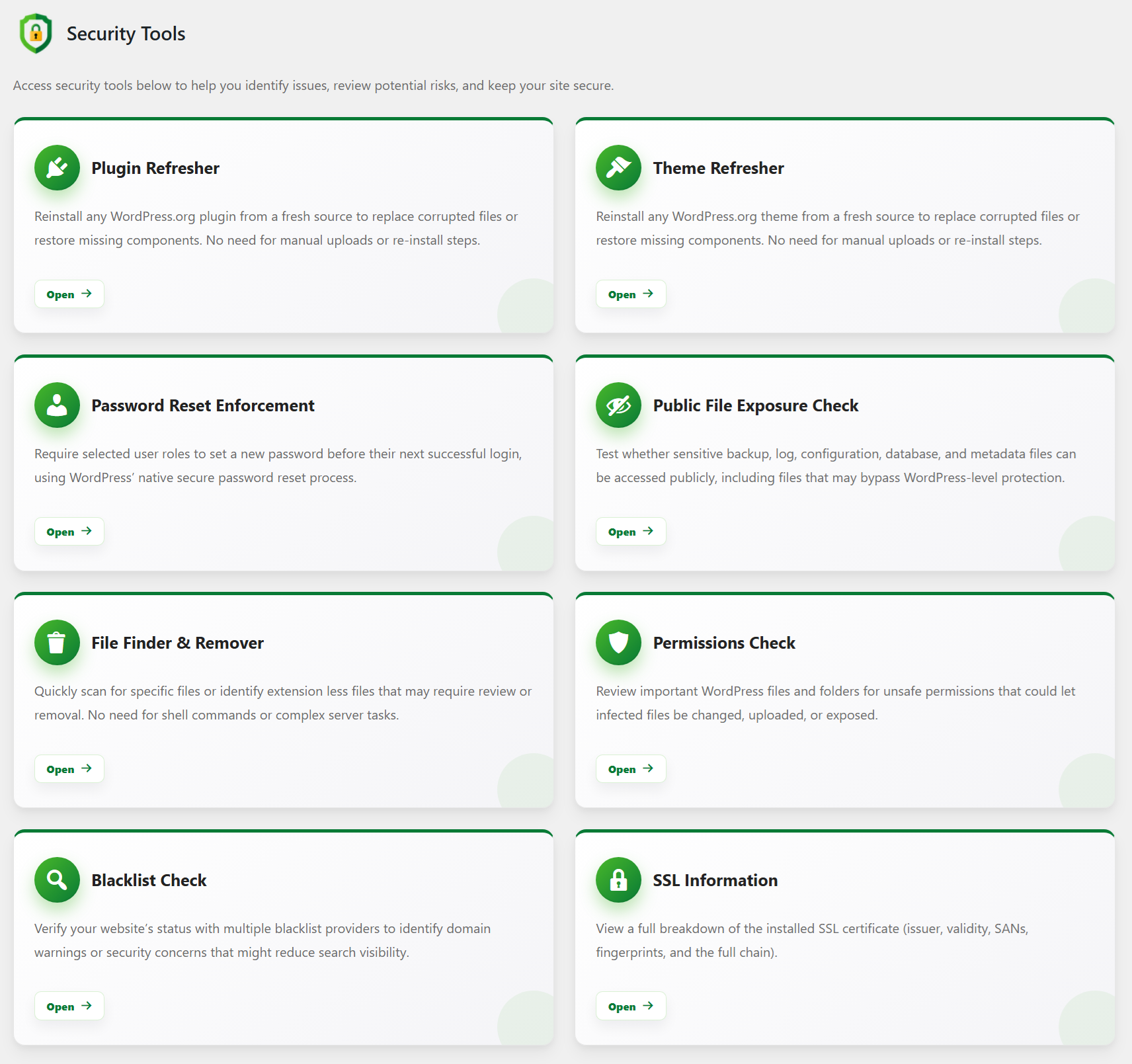
Task: Open Password Reset Enforcement
Action: pos(69,532)
